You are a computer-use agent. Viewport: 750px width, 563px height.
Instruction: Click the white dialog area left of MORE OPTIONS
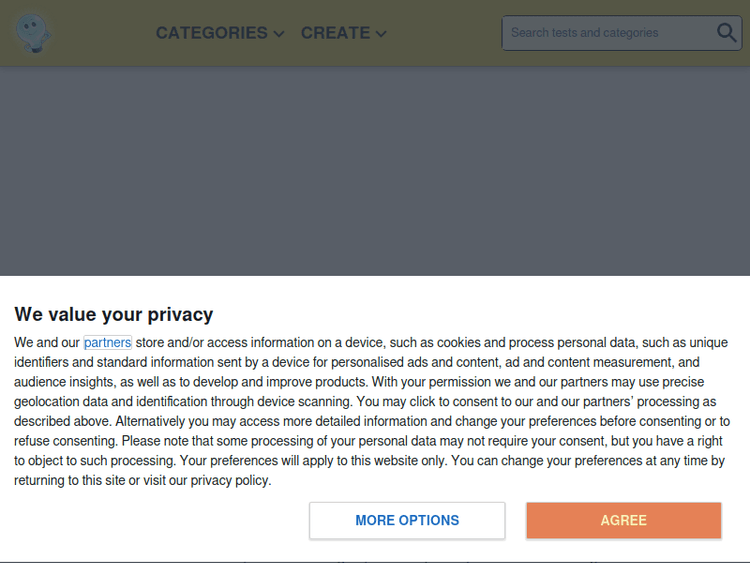150,520
